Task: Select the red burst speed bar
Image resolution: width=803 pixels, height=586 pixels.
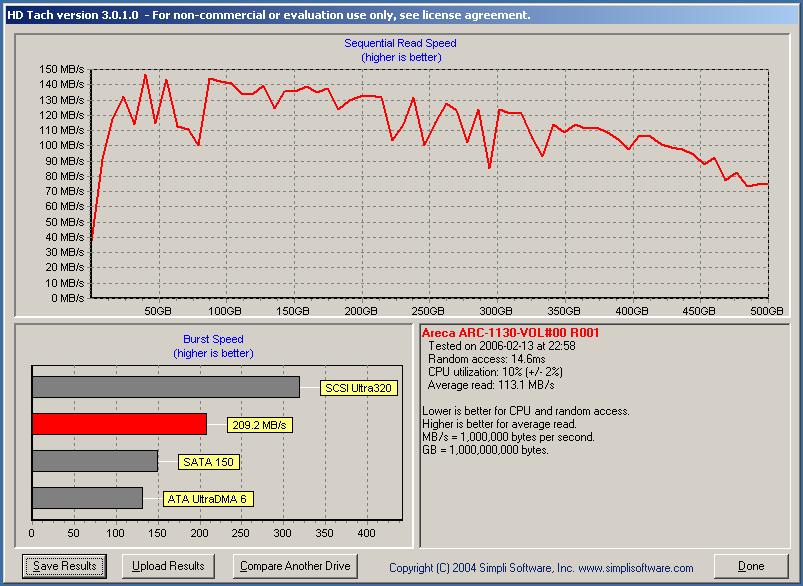Action: (119, 424)
